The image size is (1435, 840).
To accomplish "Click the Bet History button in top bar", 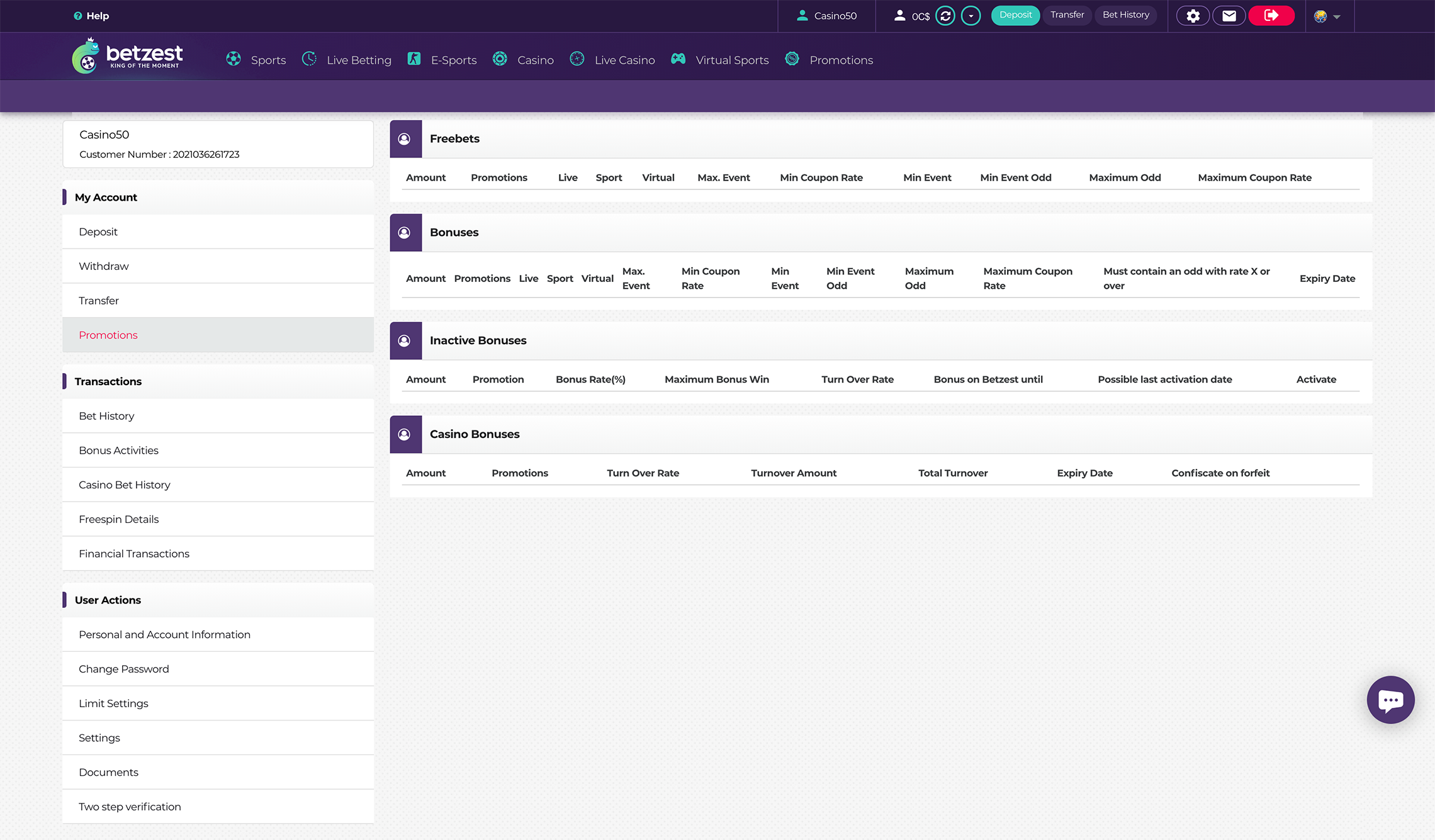I will tap(1125, 15).
